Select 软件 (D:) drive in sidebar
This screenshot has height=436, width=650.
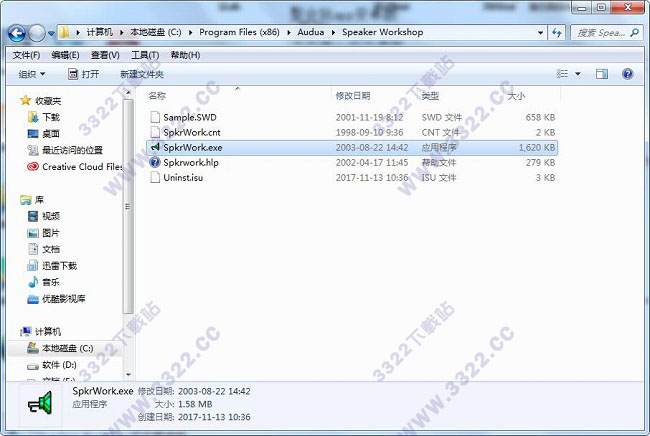[x=59, y=365]
